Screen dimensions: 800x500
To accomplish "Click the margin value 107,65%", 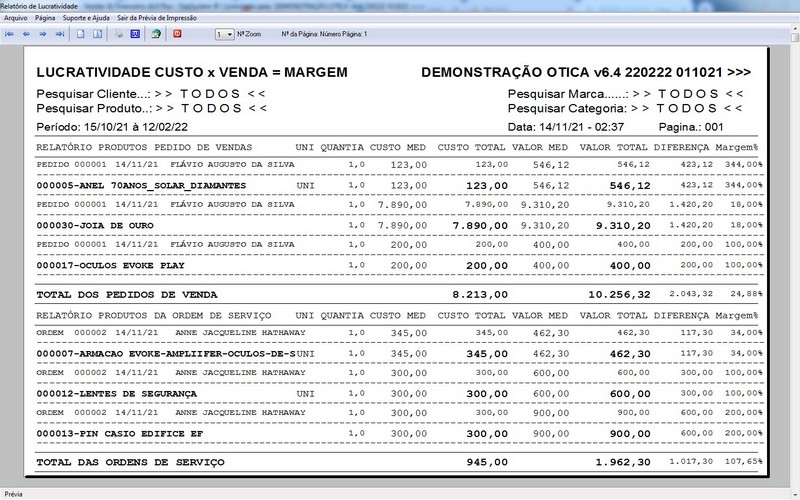I will 743,461.
